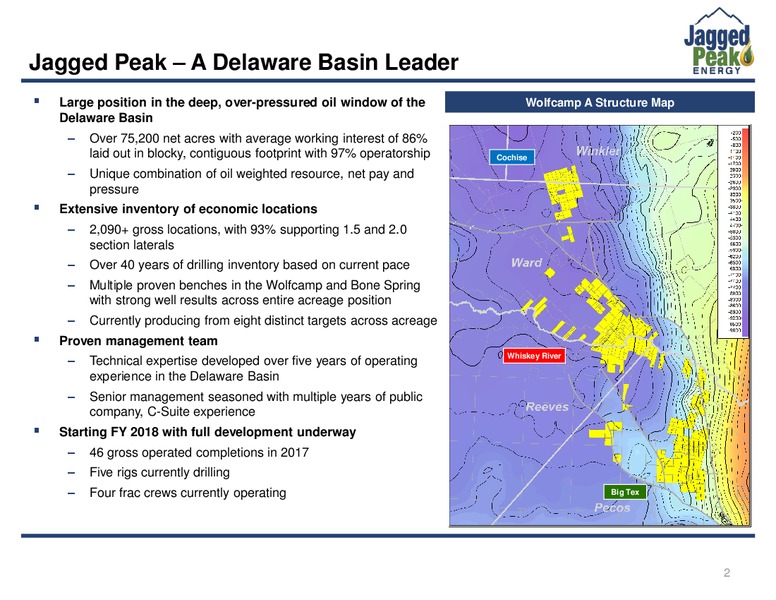The height and width of the screenshot is (600, 776).
Task: Click the green 'Big Tex' map label
Action: 625,492
